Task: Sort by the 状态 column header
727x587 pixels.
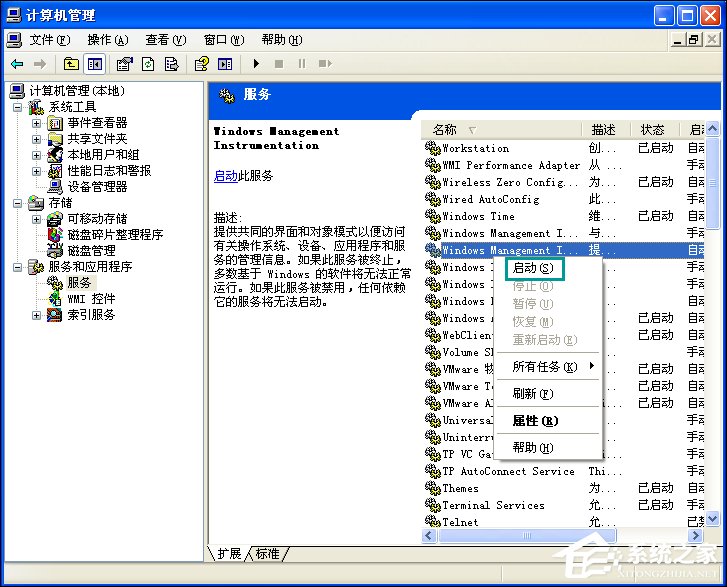Action: (x=653, y=130)
